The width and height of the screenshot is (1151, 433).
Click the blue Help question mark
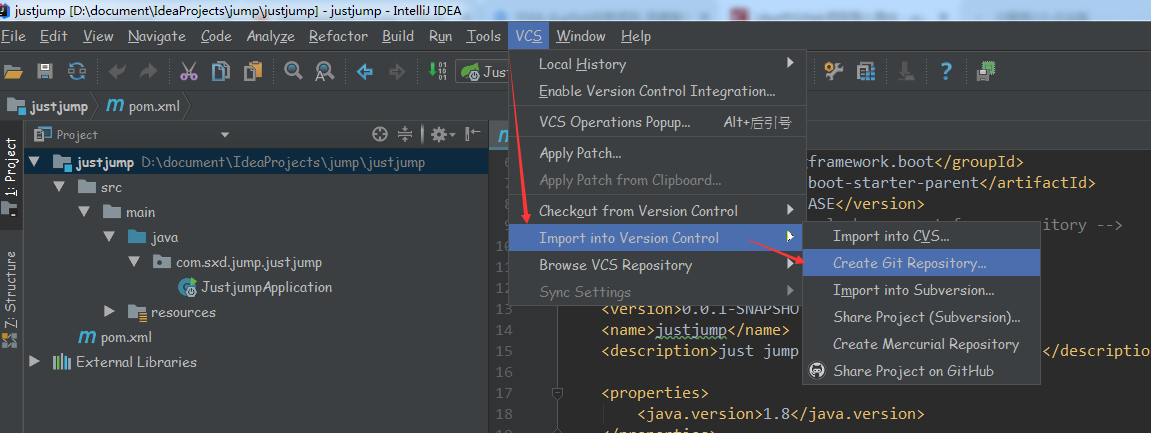pos(946,71)
